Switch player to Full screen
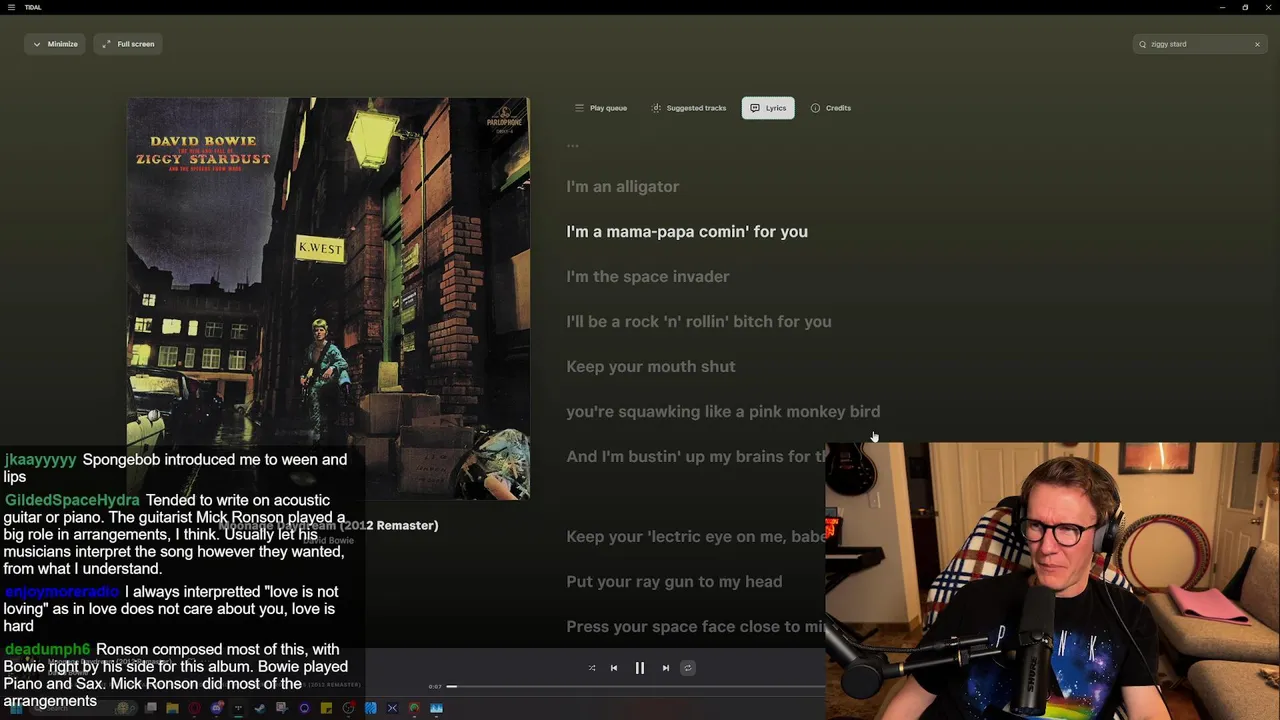Screen dimensions: 1280x720 128,44
